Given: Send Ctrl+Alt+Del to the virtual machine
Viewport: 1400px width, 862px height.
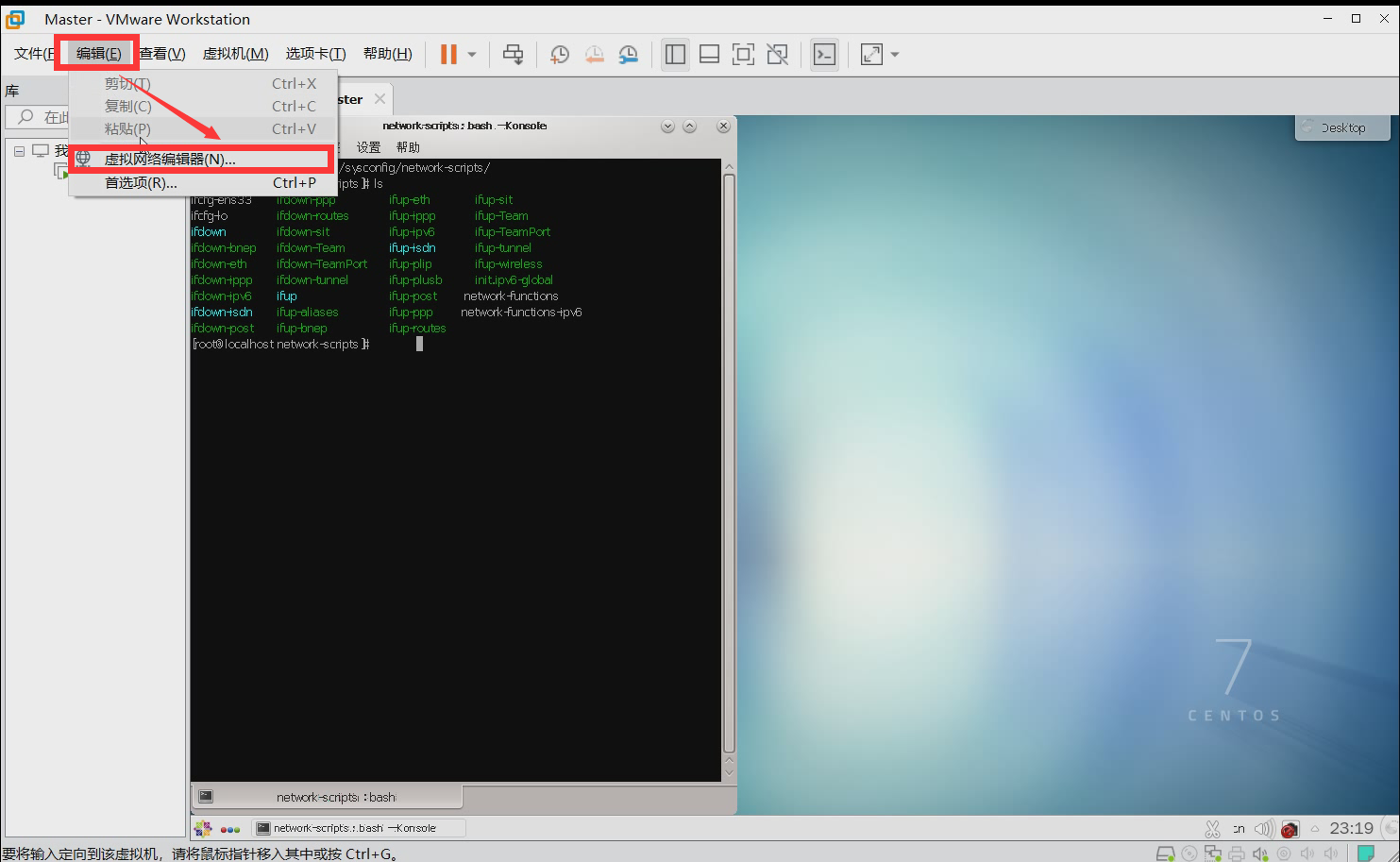Looking at the screenshot, I should (x=513, y=54).
